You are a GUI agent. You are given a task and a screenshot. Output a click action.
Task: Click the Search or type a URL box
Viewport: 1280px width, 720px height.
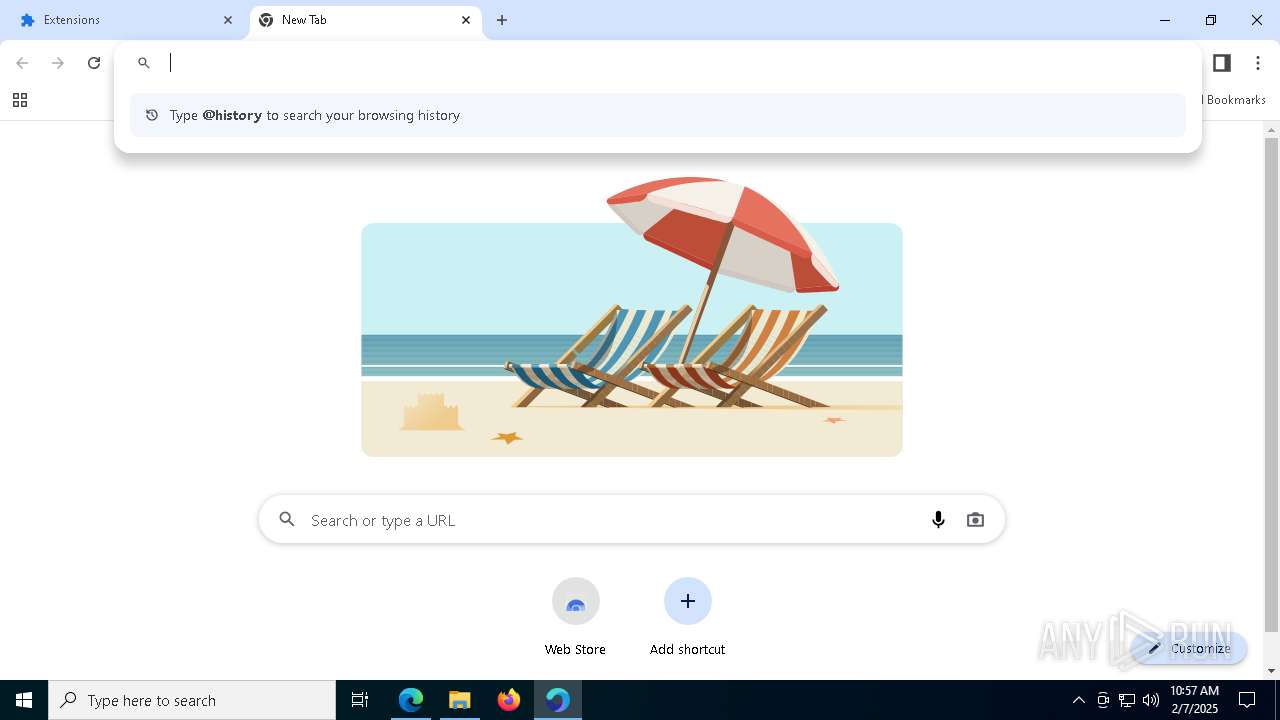point(632,520)
